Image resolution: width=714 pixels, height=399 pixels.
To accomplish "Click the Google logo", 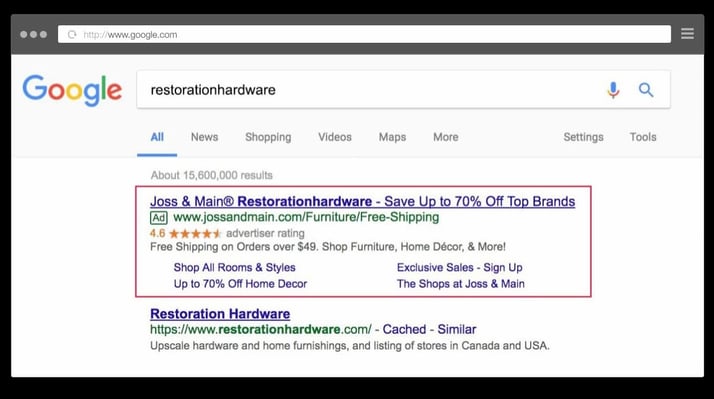I will pyautogui.click(x=72, y=90).
